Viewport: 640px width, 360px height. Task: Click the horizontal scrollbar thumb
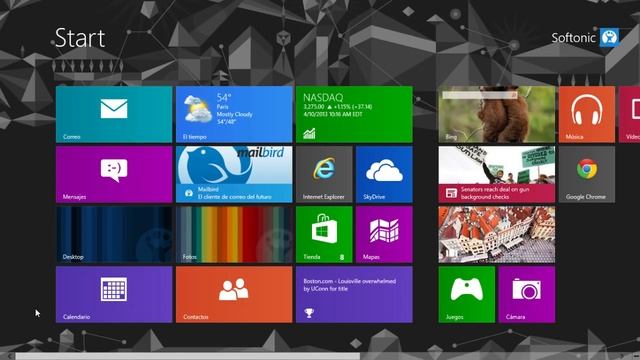pos(188,356)
